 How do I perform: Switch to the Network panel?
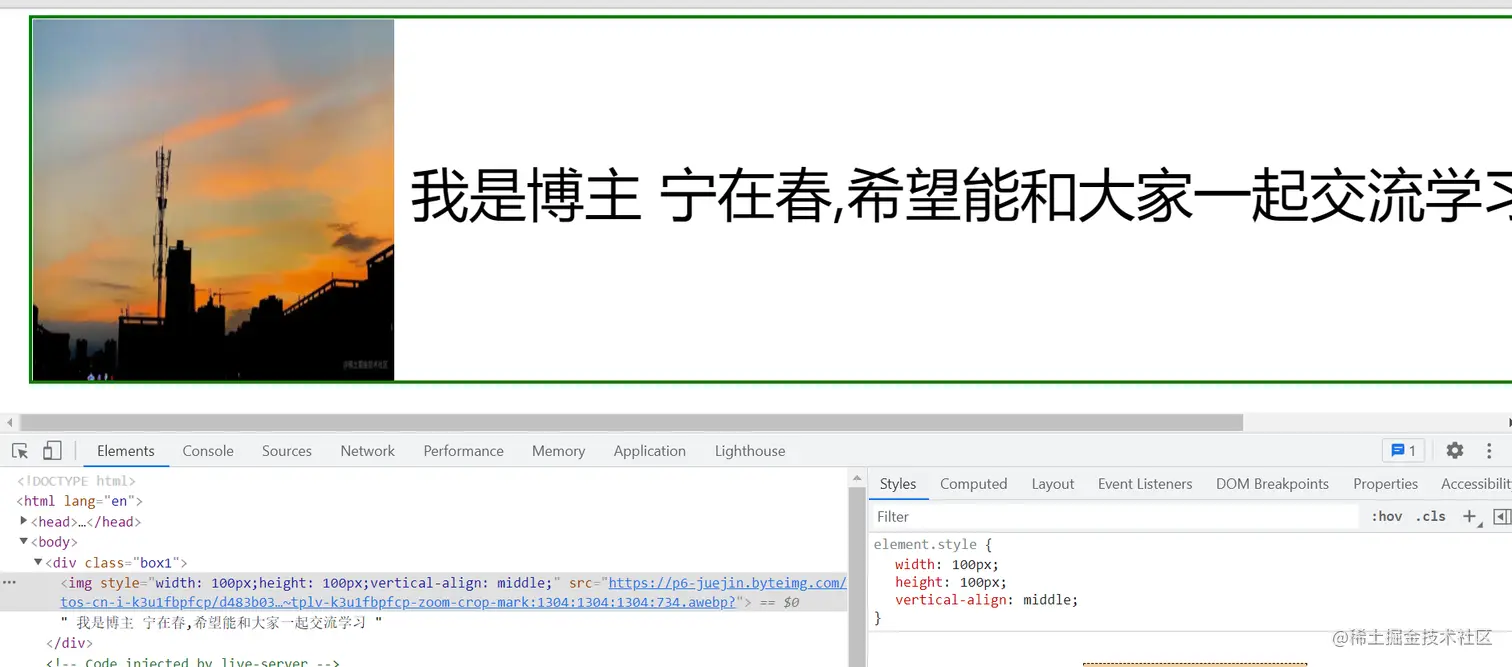pyautogui.click(x=367, y=451)
